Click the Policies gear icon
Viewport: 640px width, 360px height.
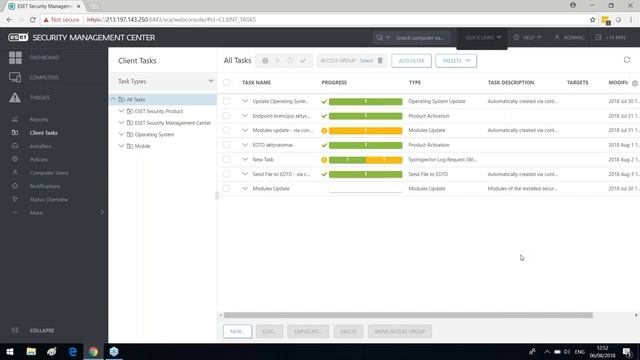click(x=15, y=159)
